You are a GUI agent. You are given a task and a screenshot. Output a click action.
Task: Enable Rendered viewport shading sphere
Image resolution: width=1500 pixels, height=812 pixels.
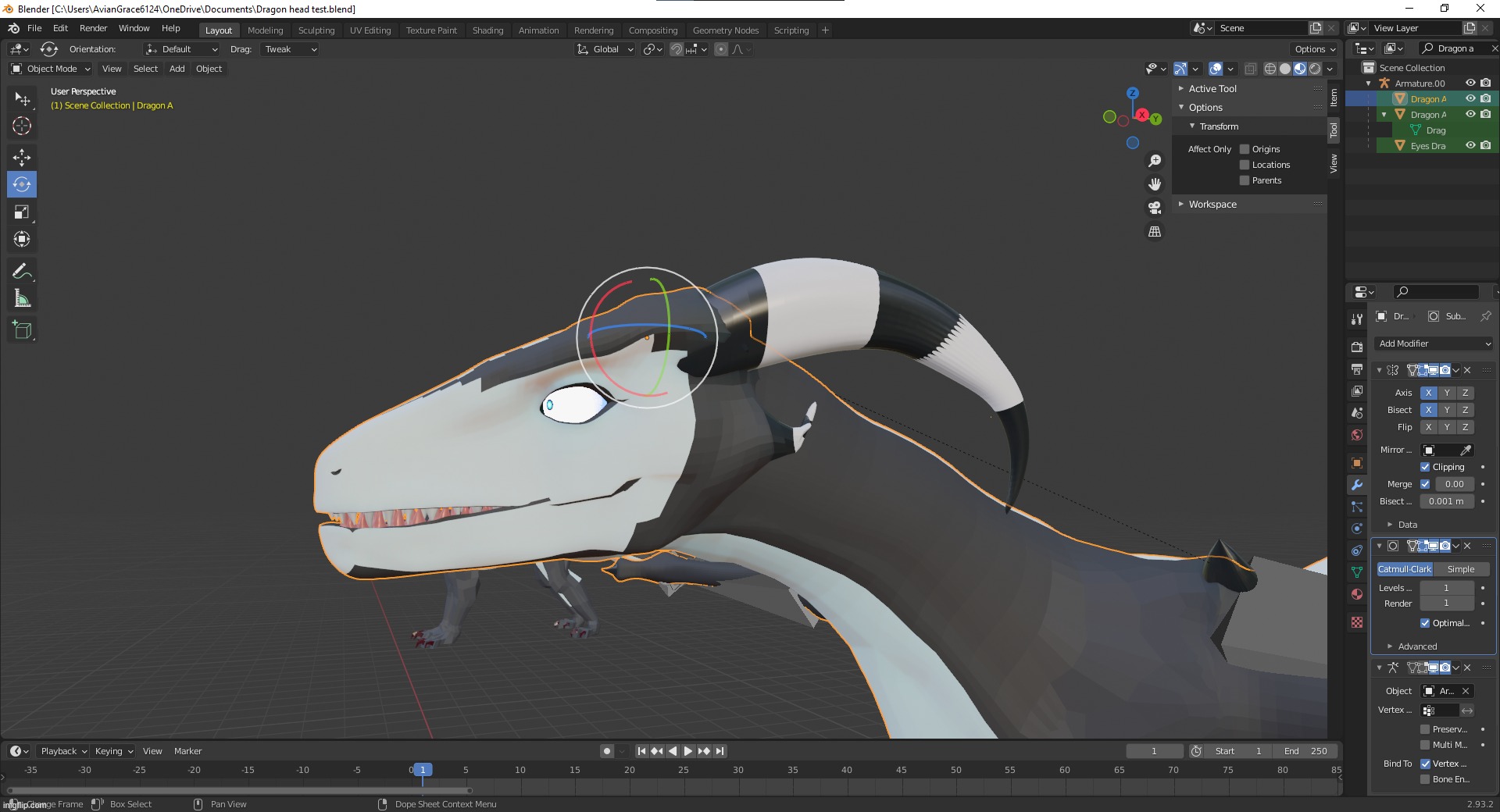(1315, 69)
